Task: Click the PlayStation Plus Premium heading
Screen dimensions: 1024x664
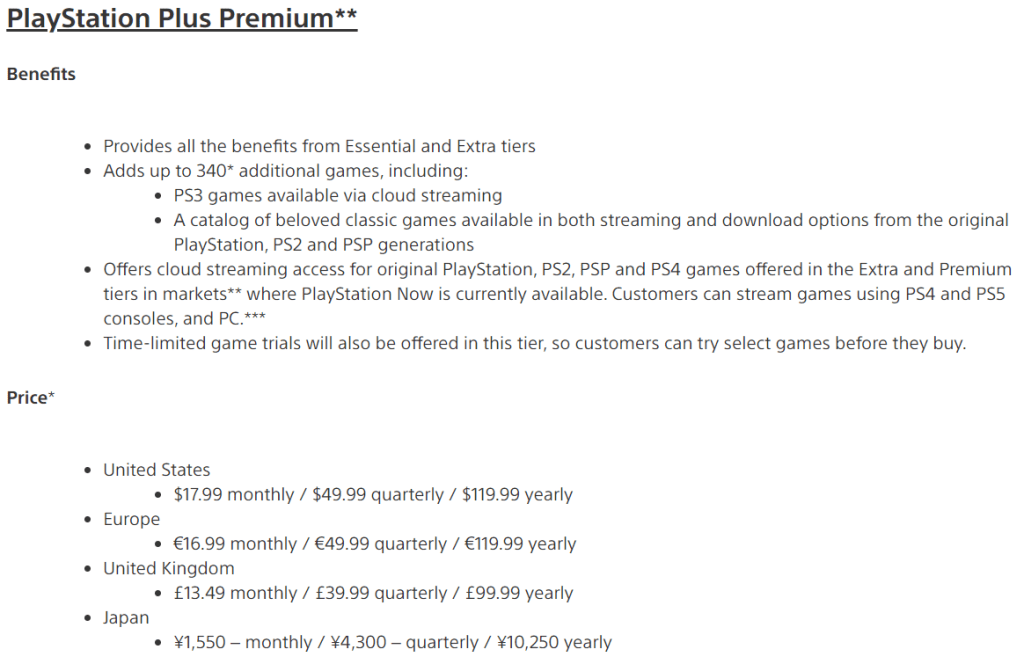Action: tap(181, 20)
